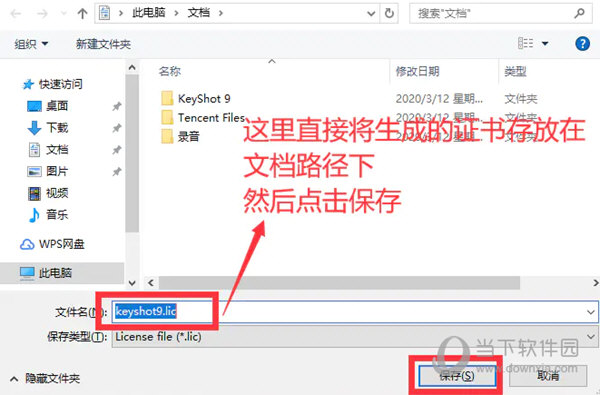Image resolution: width=600 pixels, height=395 pixels.
Task: Open help with the question mark icon
Action: click(x=582, y=44)
